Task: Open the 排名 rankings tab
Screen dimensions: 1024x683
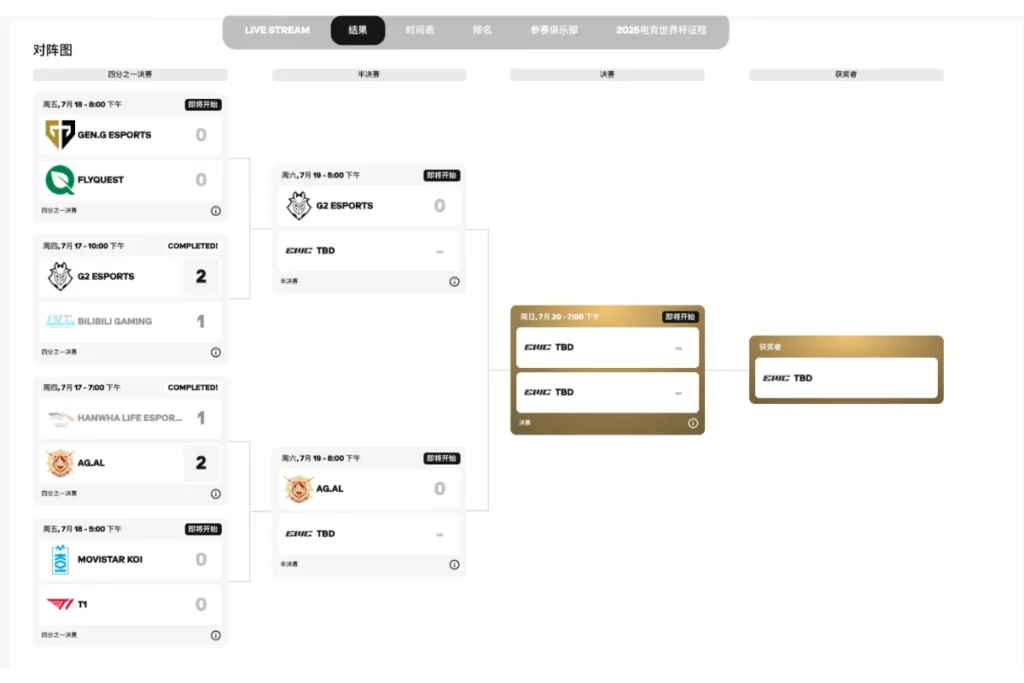Action: coord(483,30)
